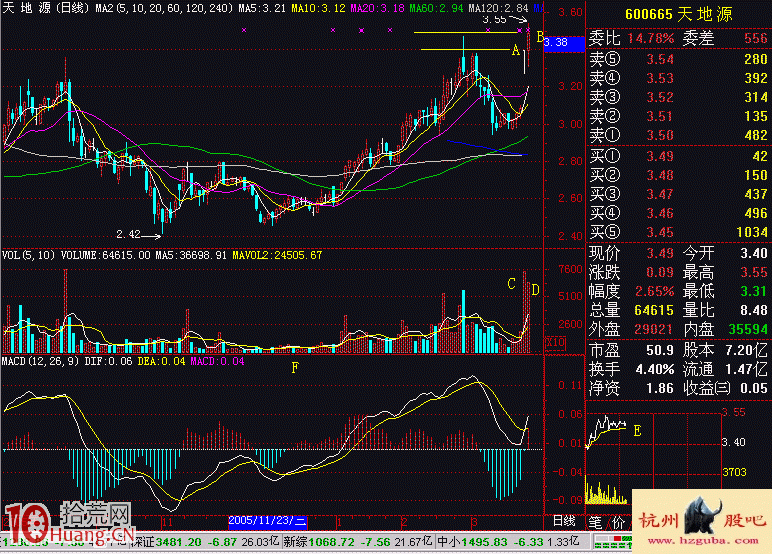Select the 买① bid row at 3.49

[678, 157]
